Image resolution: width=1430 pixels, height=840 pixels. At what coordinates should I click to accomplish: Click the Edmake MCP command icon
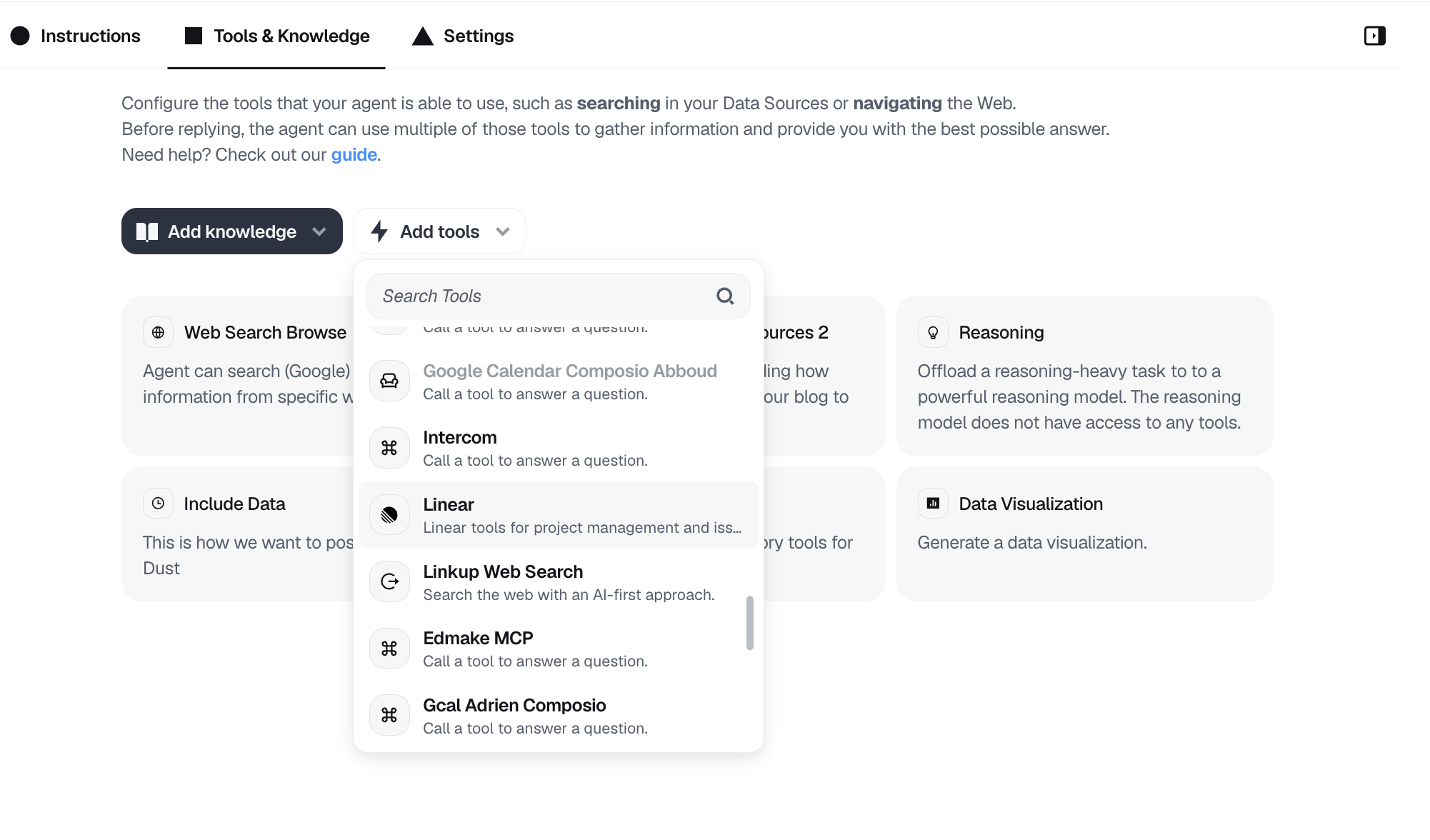(389, 649)
